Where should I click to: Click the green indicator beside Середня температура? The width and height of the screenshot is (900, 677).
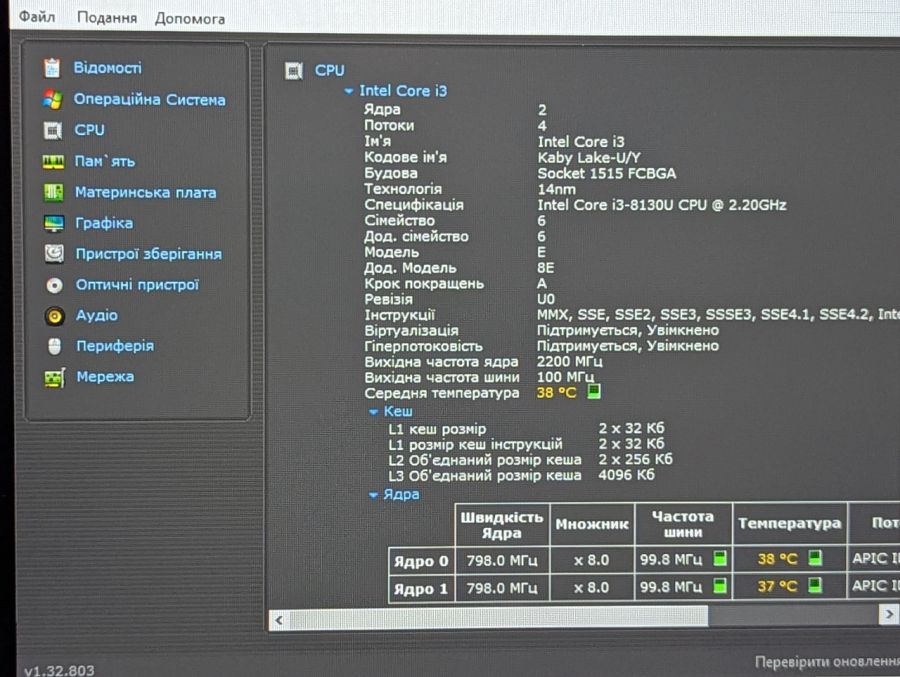pyautogui.click(x=594, y=392)
